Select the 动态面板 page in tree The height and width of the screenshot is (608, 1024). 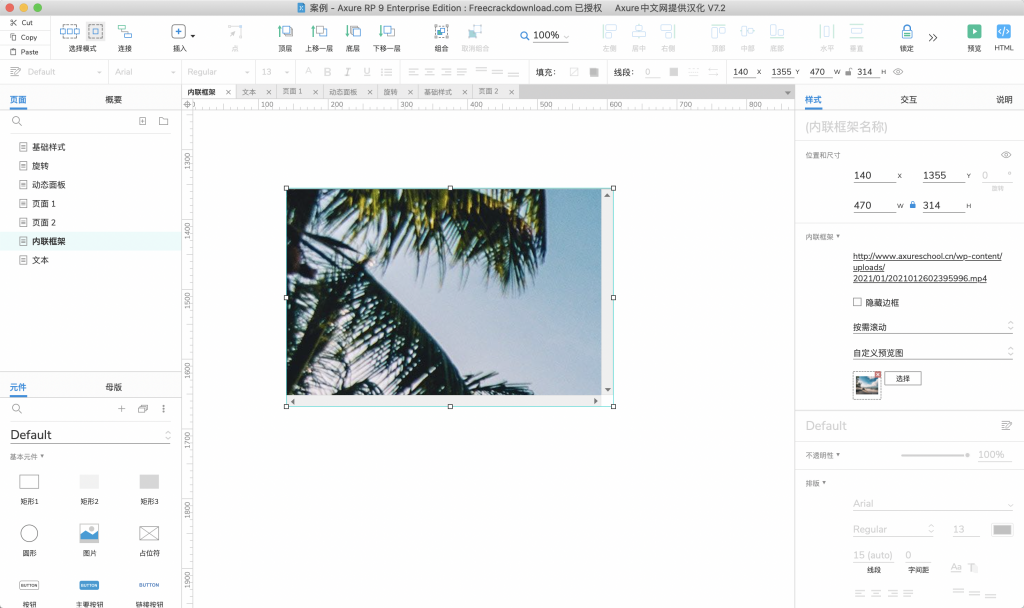tap(48, 185)
